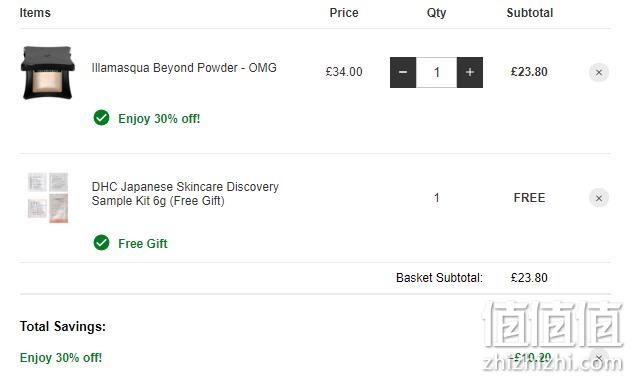Screen dimensions: 632x380
Task: Click the quantity input field showing 1
Action: (x=437, y=73)
